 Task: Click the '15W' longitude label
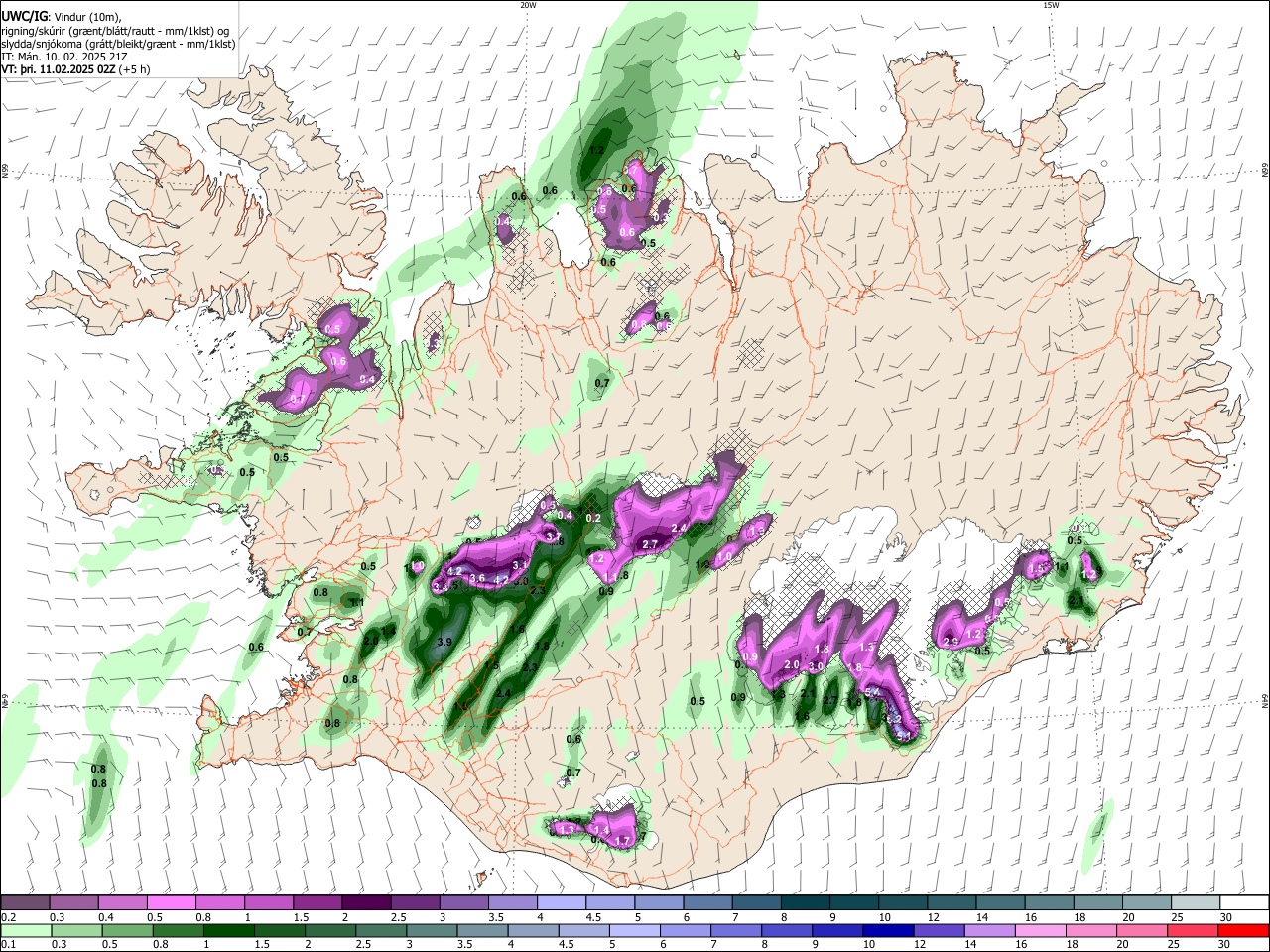[x=1051, y=5]
